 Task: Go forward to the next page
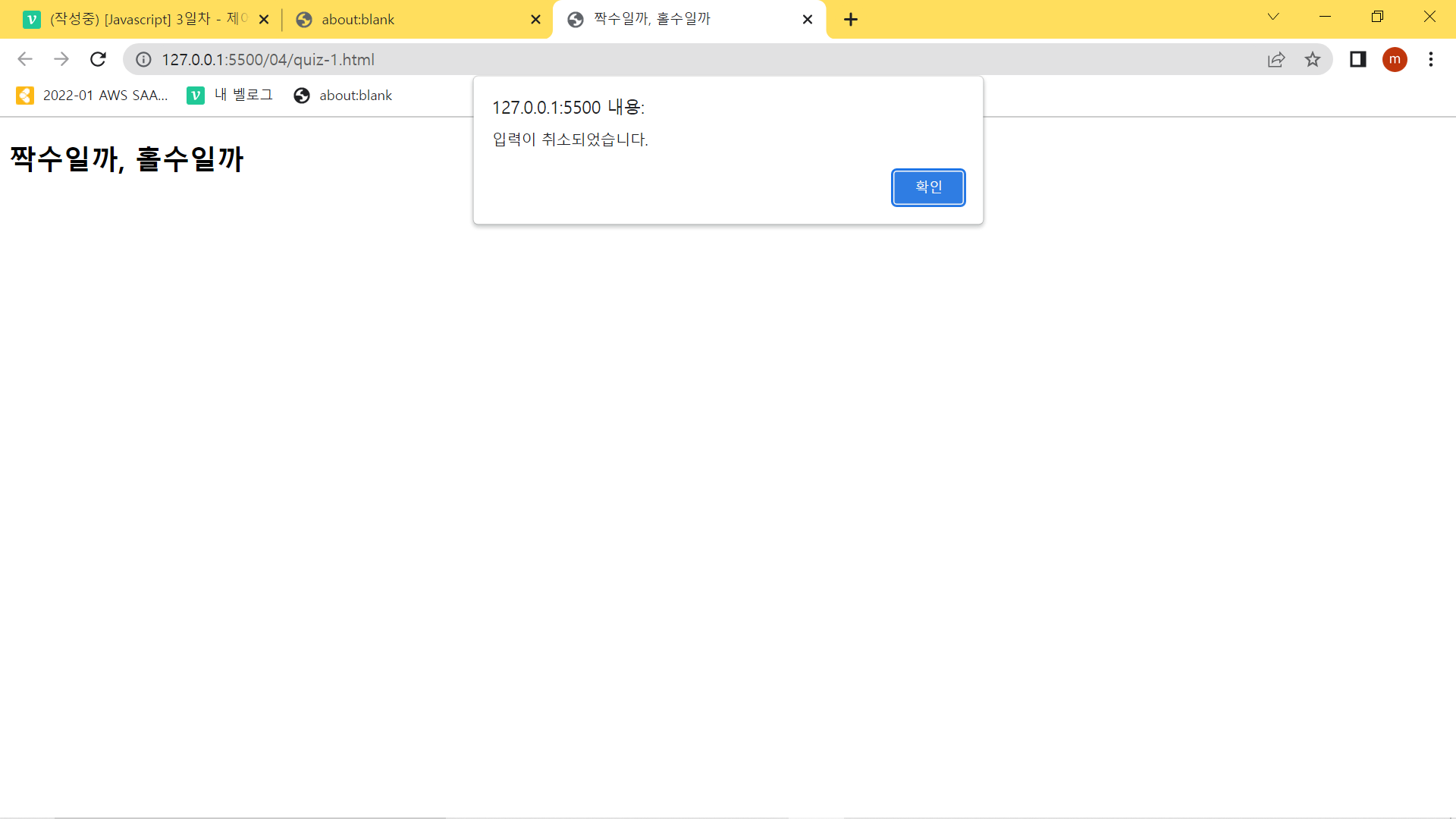[x=61, y=59]
